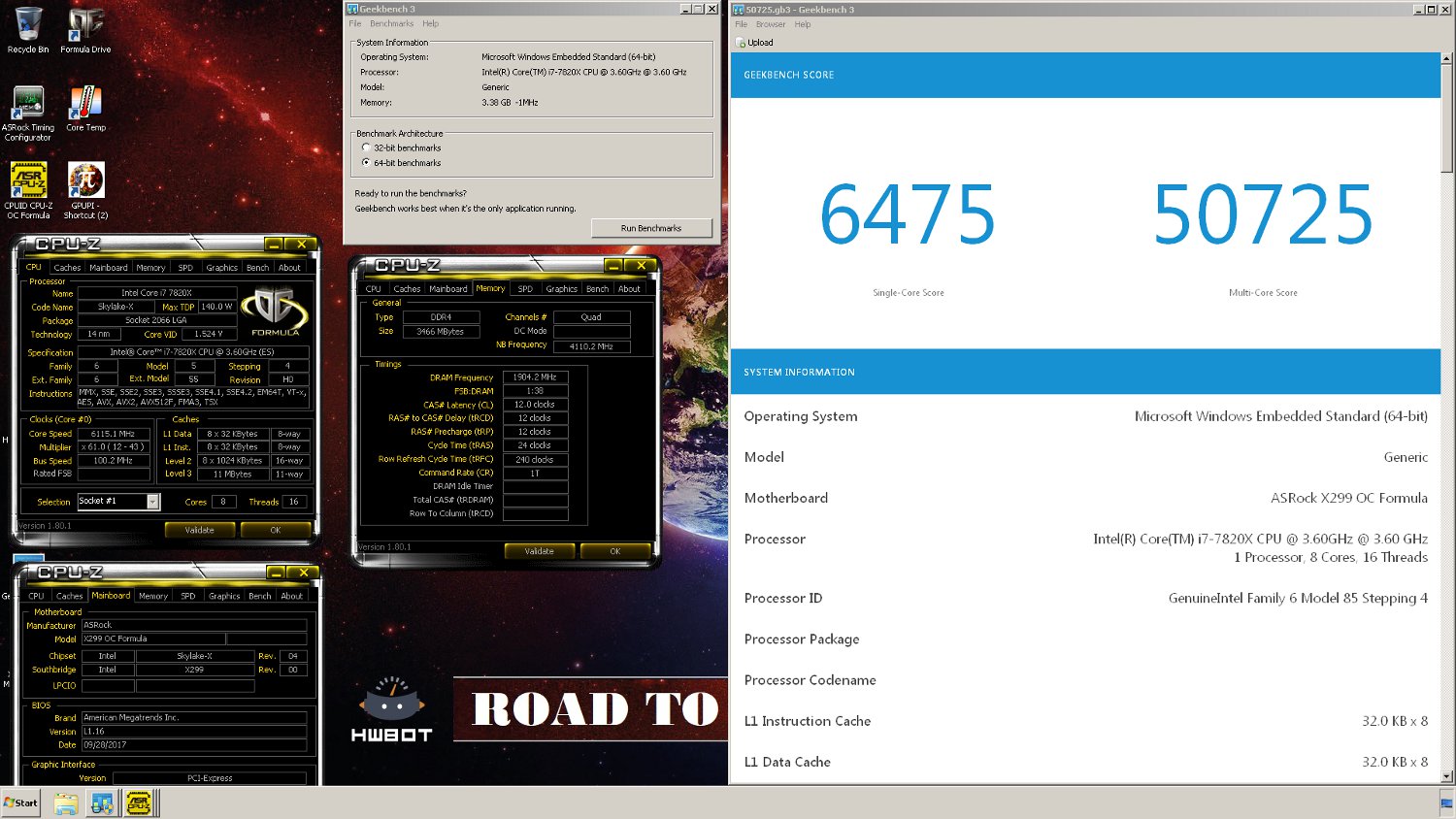Click the Task Manager icon in the taskbar
The height and width of the screenshot is (819, 1456).
pyautogui.click(x=102, y=803)
